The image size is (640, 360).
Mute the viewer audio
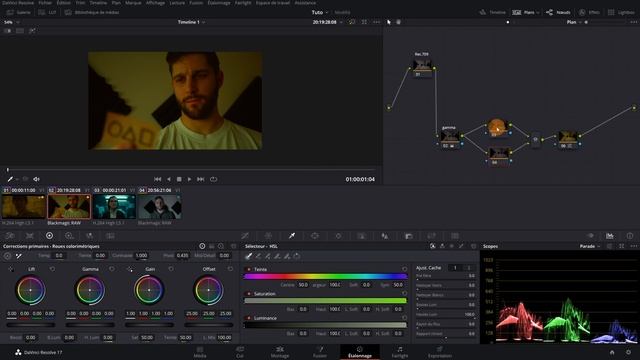click(36, 179)
